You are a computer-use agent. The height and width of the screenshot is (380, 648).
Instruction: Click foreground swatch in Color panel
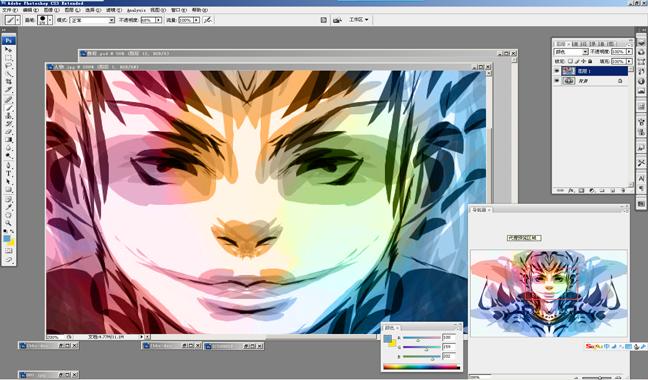point(388,339)
